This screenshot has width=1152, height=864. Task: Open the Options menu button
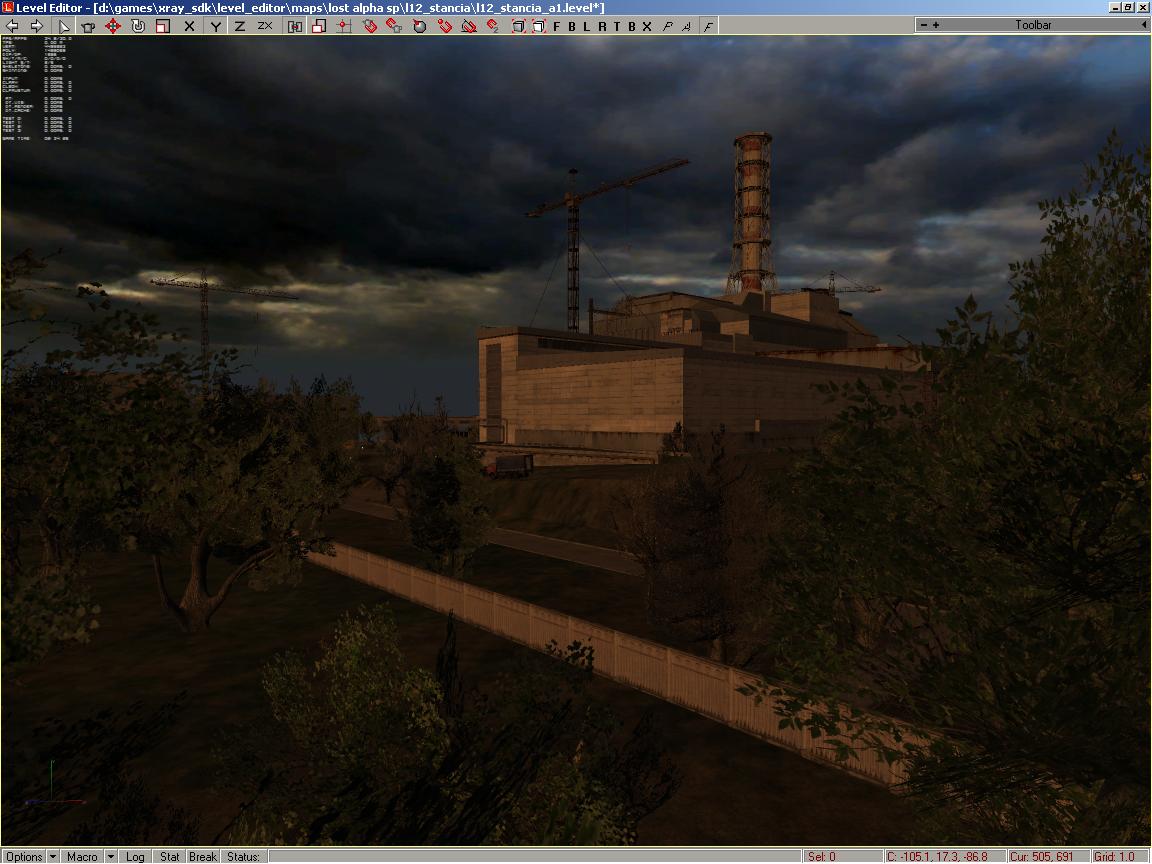(x=24, y=857)
